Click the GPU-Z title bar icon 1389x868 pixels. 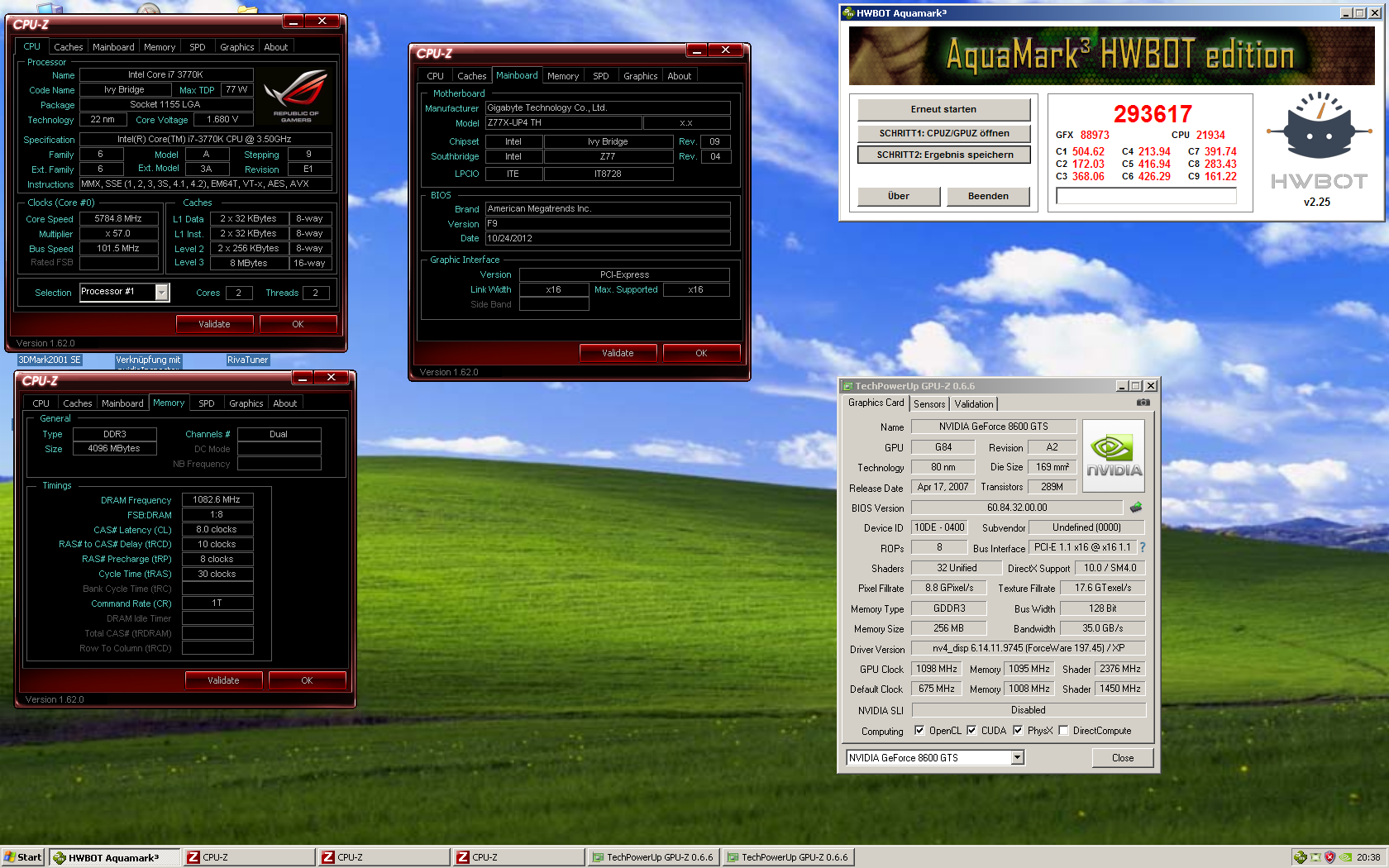(x=847, y=386)
